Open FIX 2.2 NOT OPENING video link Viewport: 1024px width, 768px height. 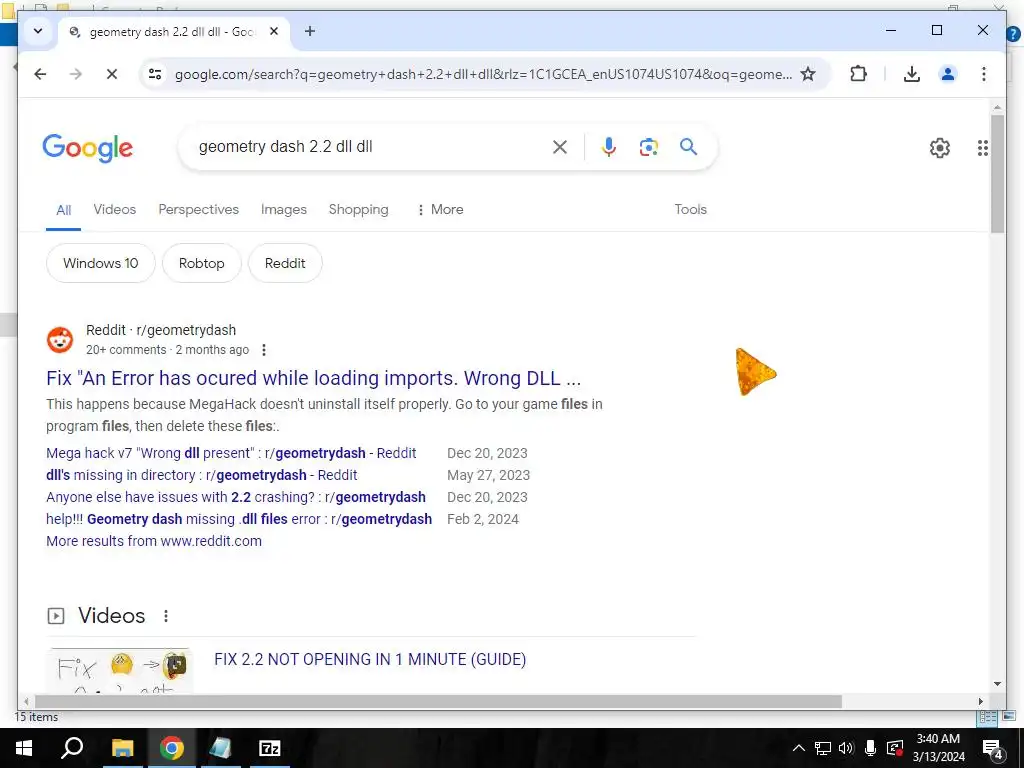coord(370,660)
